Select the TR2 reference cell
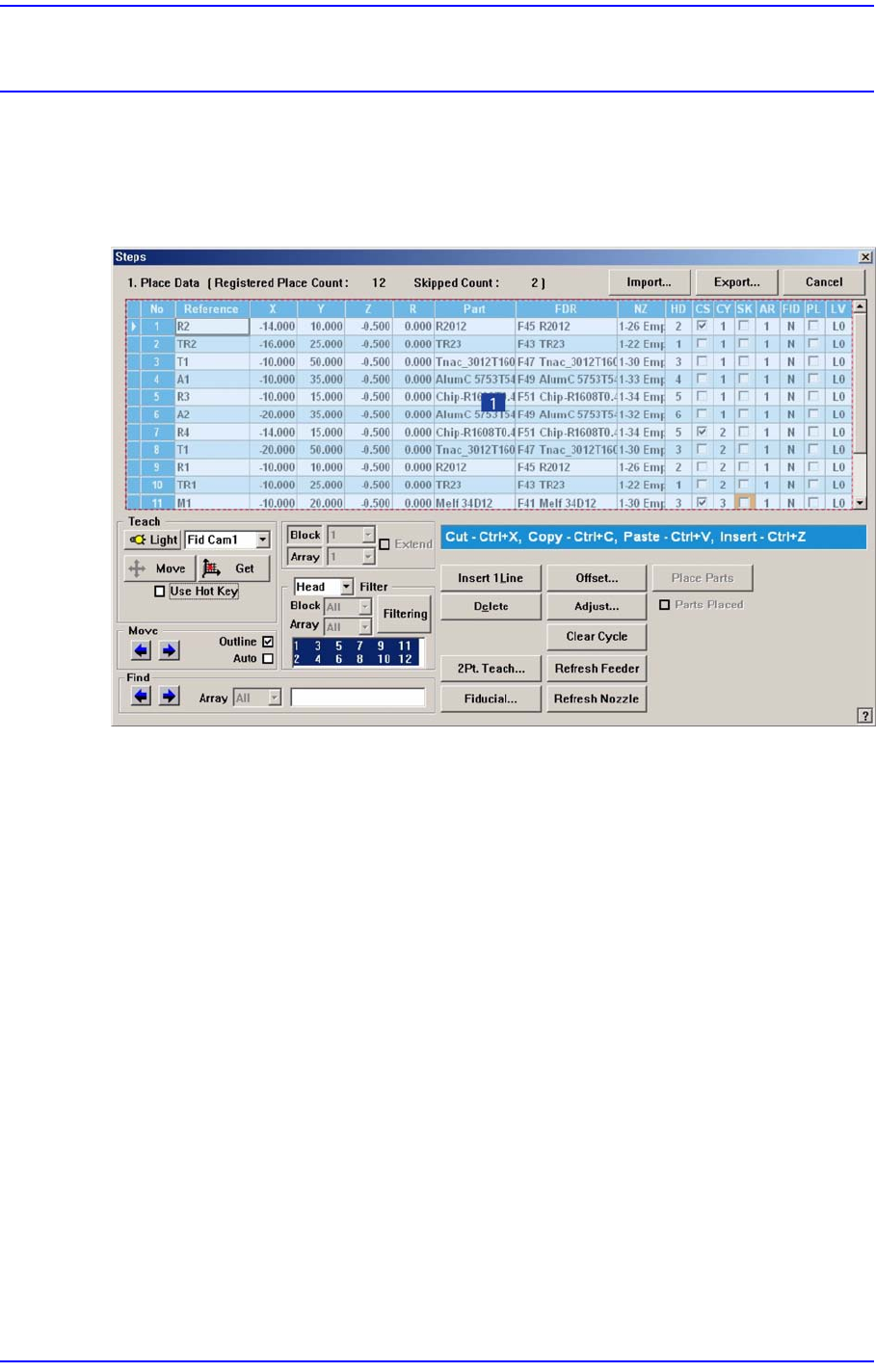The height and width of the screenshot is (1372, 876). [x=212, y=344]
